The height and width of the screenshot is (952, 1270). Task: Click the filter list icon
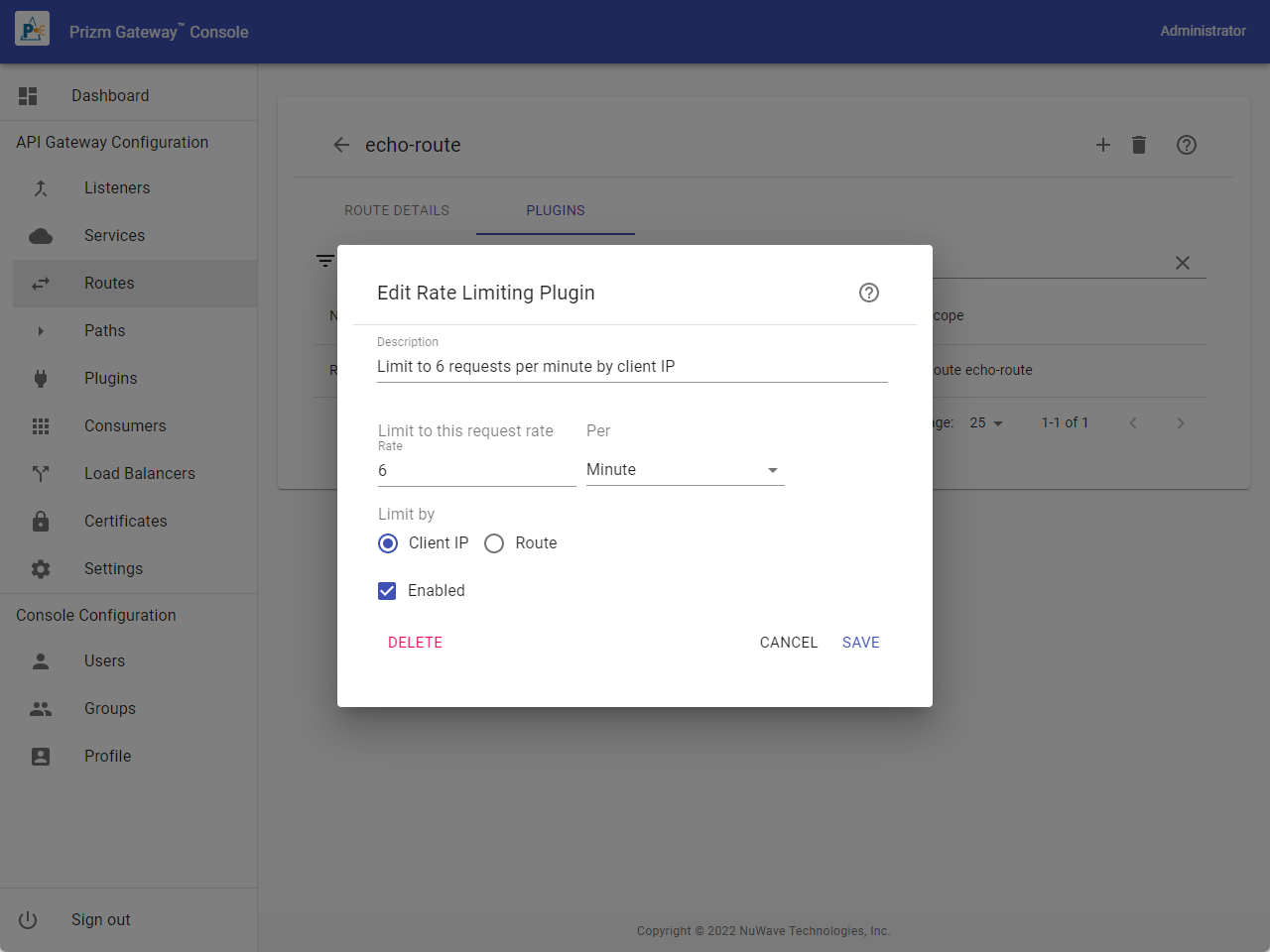click(325, 261)
